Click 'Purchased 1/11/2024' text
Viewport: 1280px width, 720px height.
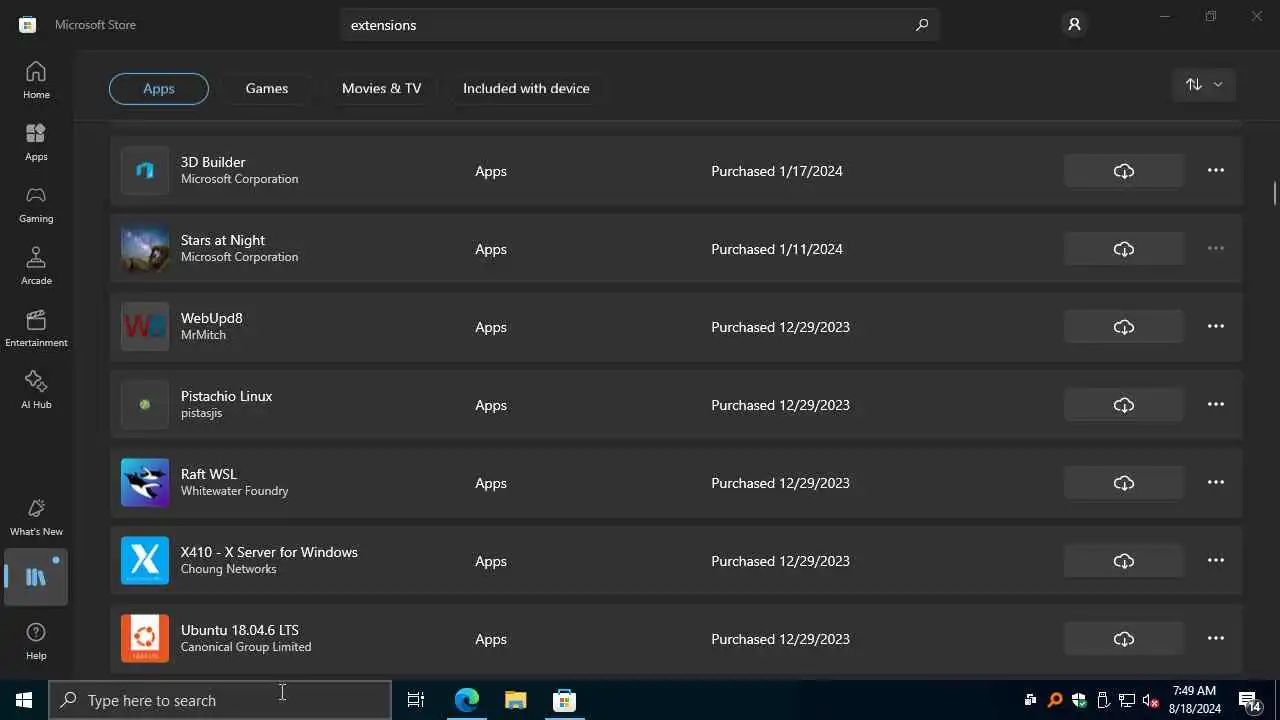point(777,249)
